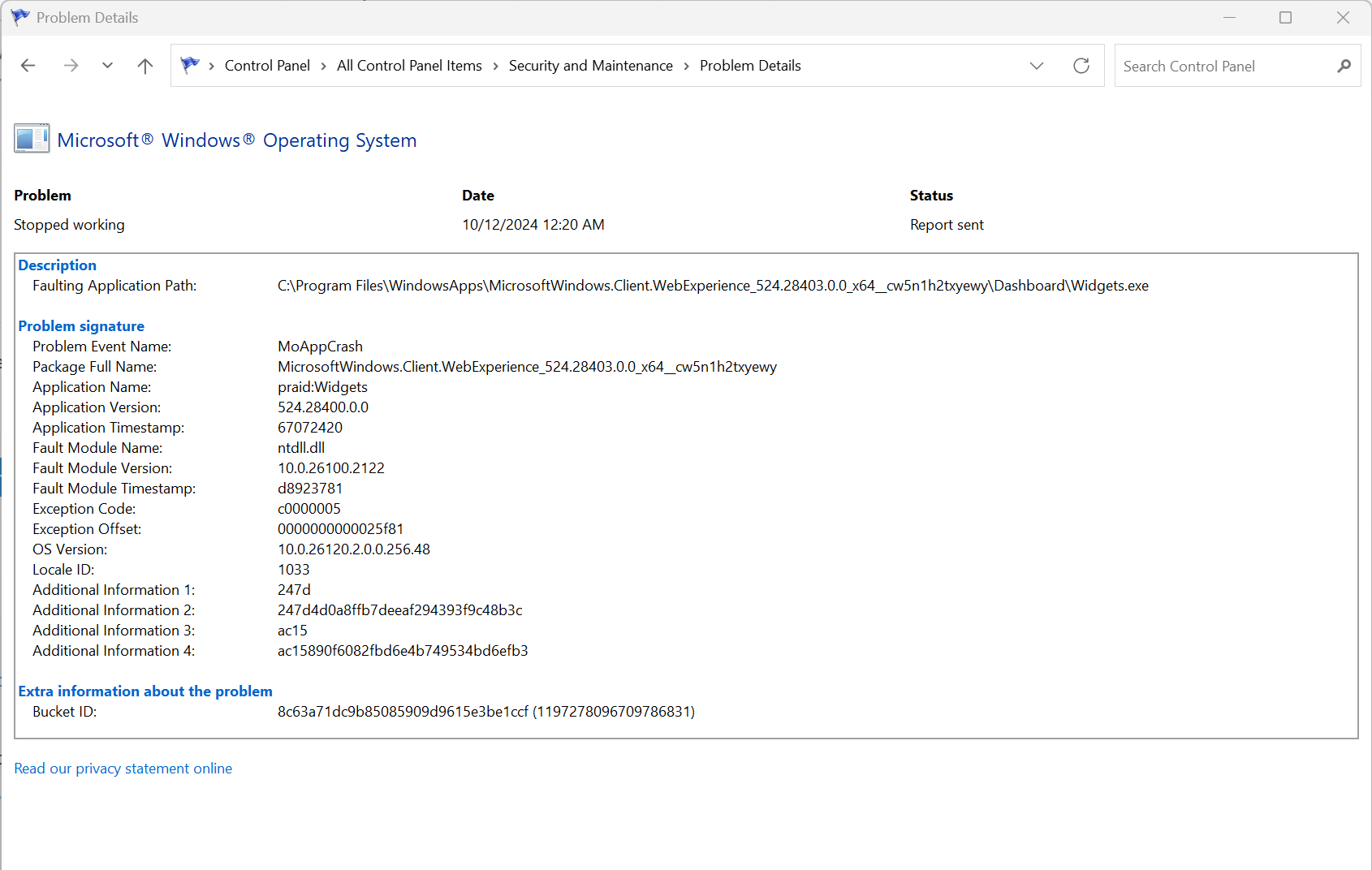This screenshot has width=1372, height=870.
Task: Open the Recent locations chevron
Action: click(107, 66)
